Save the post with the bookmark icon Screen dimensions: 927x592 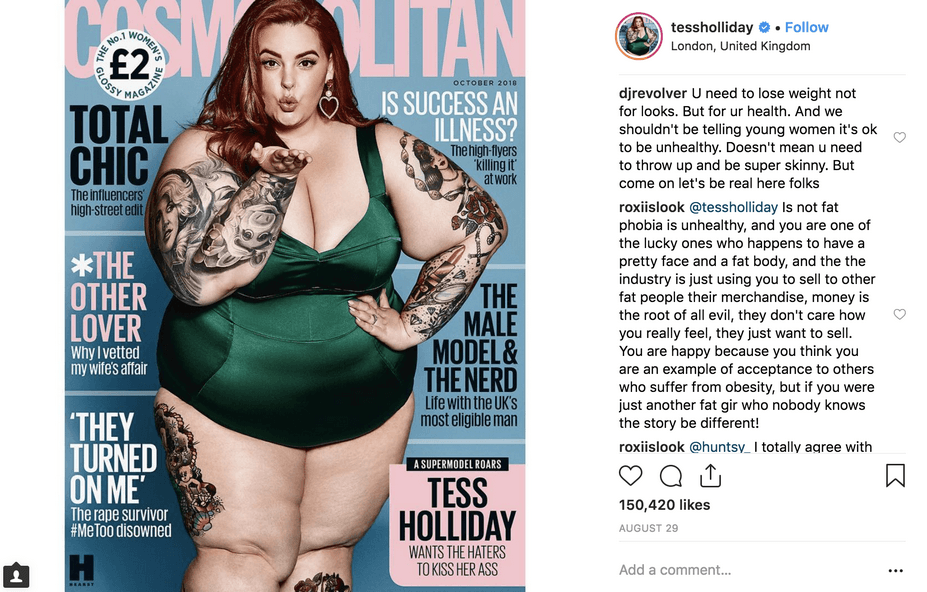(x=895, y=475)
